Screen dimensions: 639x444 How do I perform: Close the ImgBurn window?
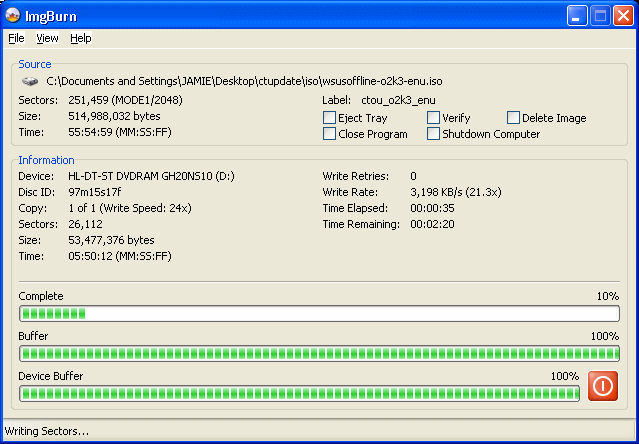[624, 16]
